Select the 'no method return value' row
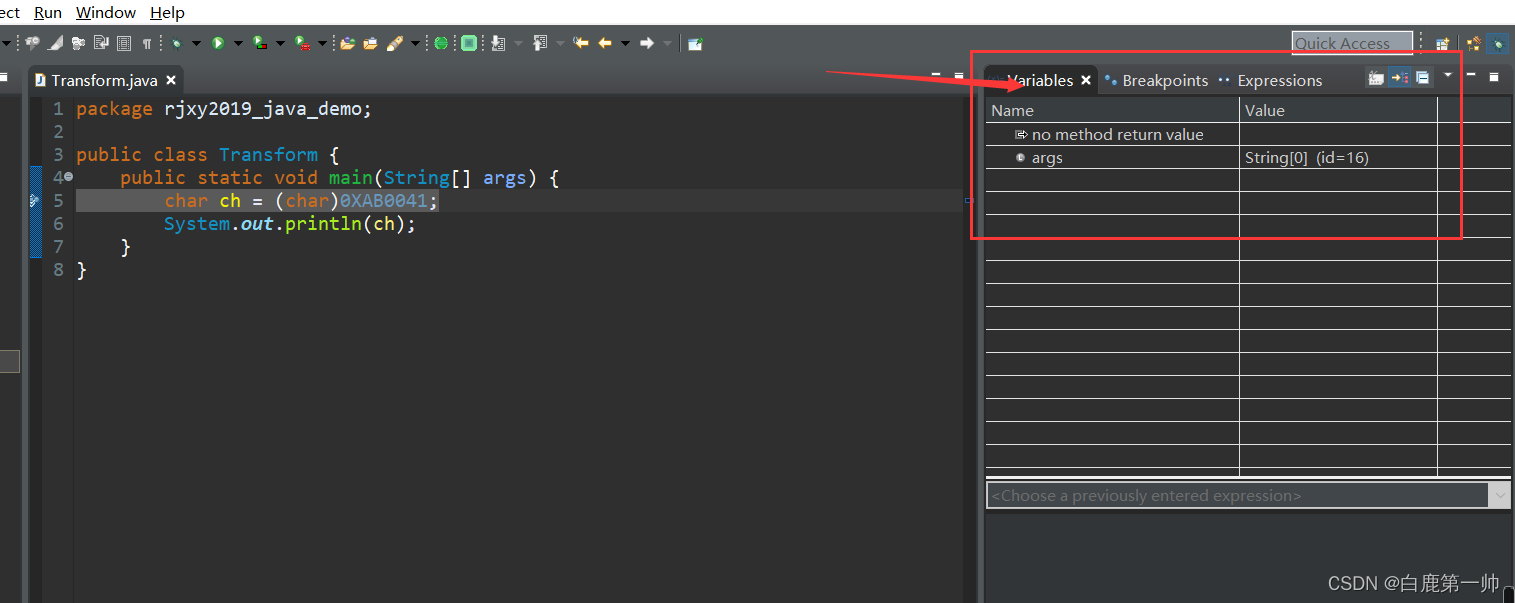 tap(1248, 134)
